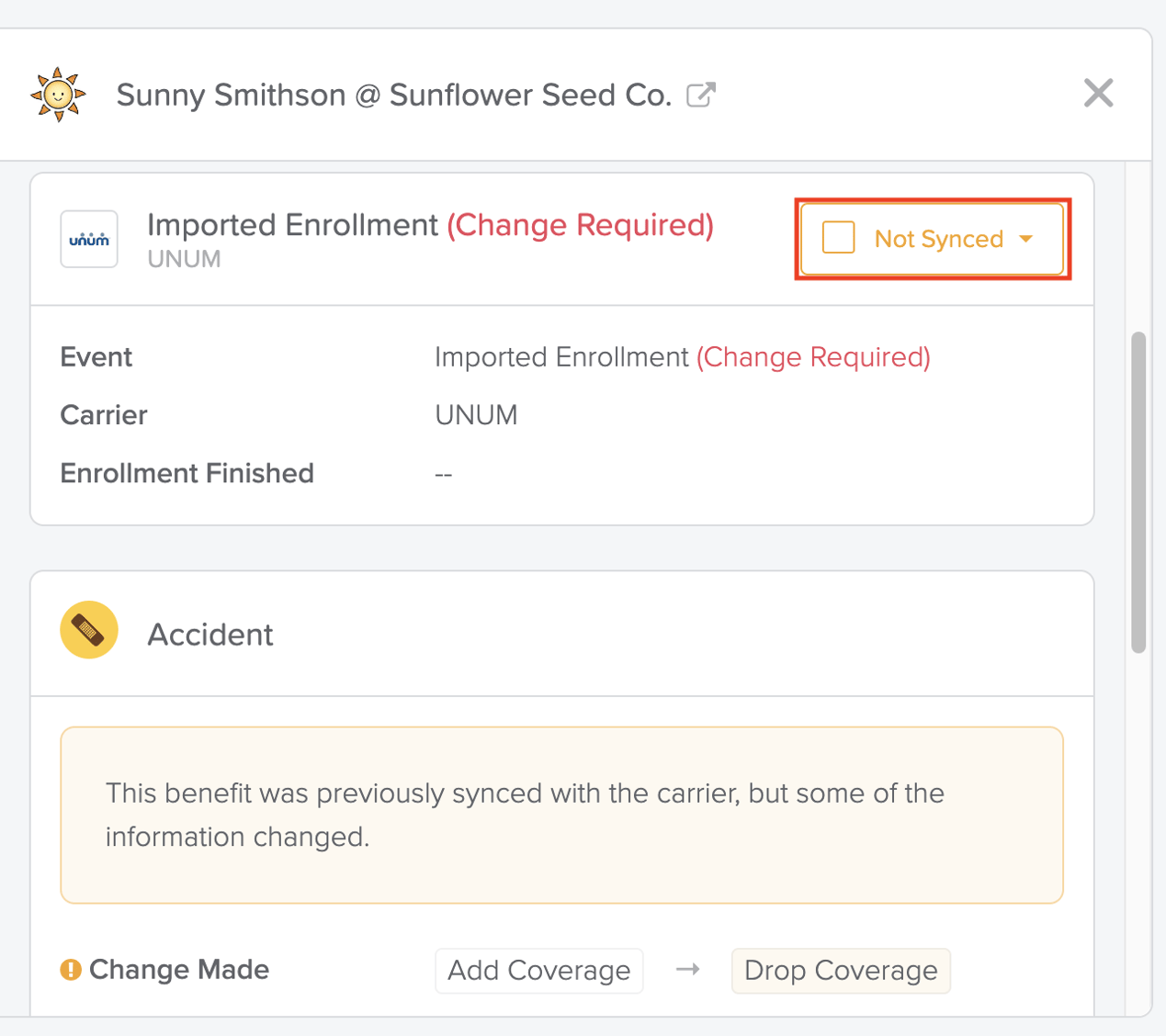Select the Carrier row label
1166x1036 pixels.
104,415
